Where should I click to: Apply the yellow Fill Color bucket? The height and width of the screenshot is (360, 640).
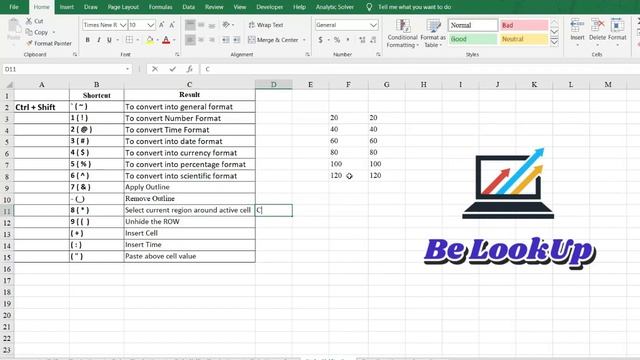pyautogui.click(x=150, y=40)
